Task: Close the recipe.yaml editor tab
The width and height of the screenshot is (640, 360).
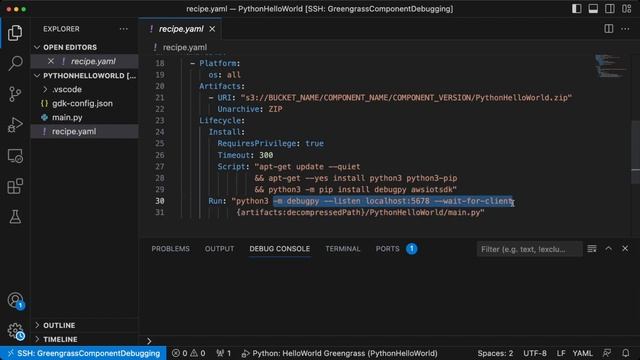Action: click(212, 29)
